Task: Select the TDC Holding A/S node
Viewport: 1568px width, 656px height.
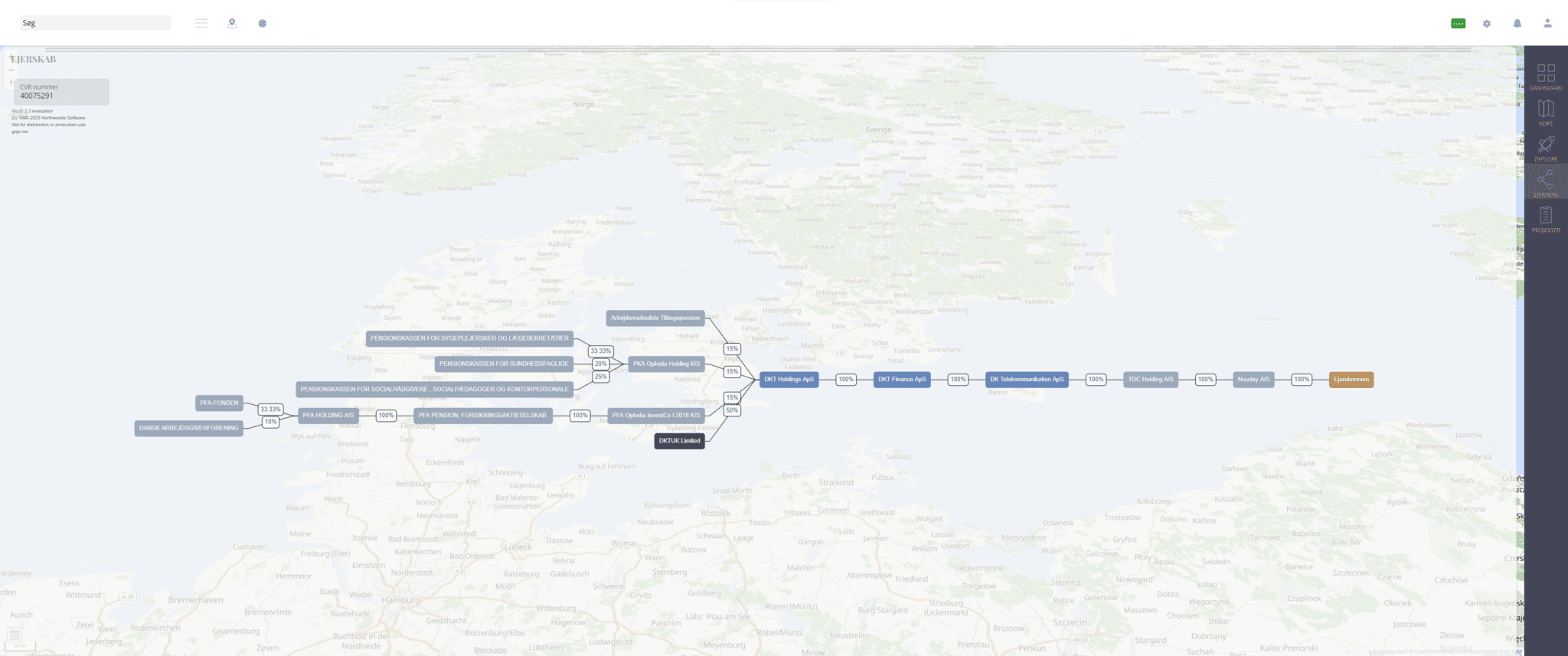Action: (x=1151, y=380)
